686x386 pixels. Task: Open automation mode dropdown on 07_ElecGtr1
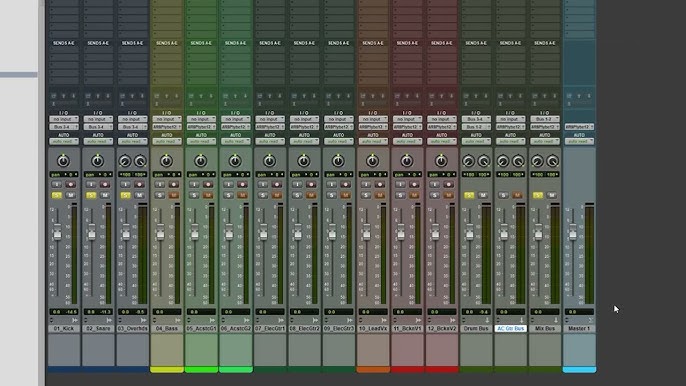pos(270,141)
